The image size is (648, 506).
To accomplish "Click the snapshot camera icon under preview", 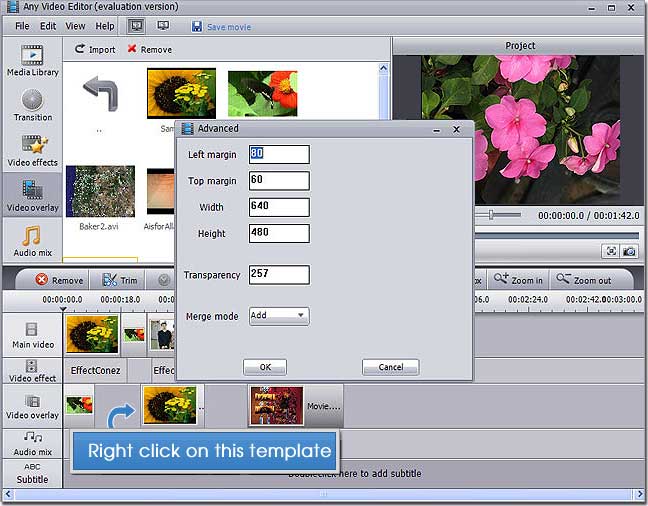I will pos(630,251).
